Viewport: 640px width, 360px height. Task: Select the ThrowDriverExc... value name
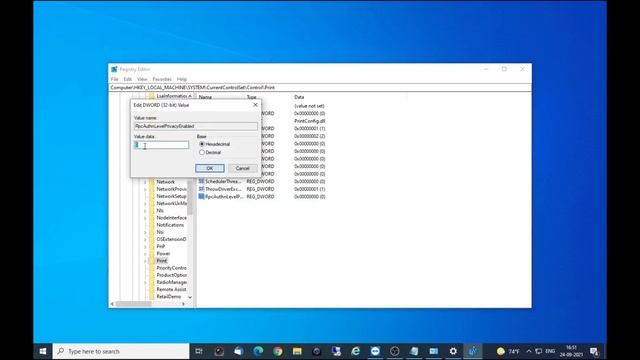tap(223, 189)
